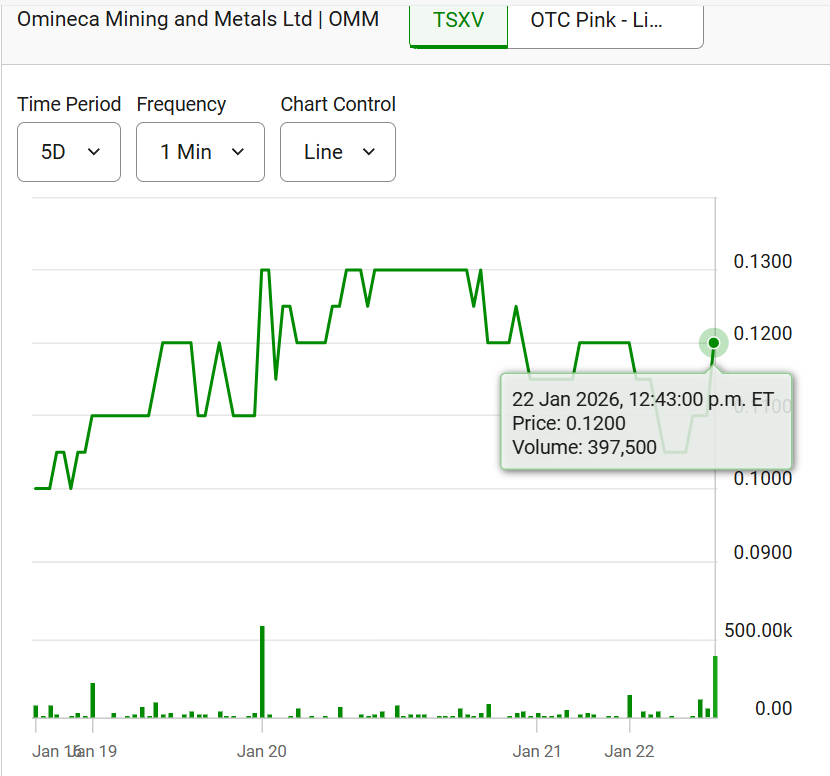830x776 pixels.
Task: Click the 'Frequency' label
Action: click(182, 104)
